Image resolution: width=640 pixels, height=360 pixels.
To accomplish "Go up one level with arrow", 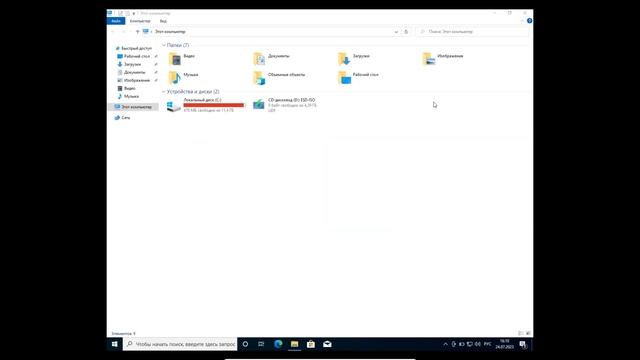I will coord(138,32).
